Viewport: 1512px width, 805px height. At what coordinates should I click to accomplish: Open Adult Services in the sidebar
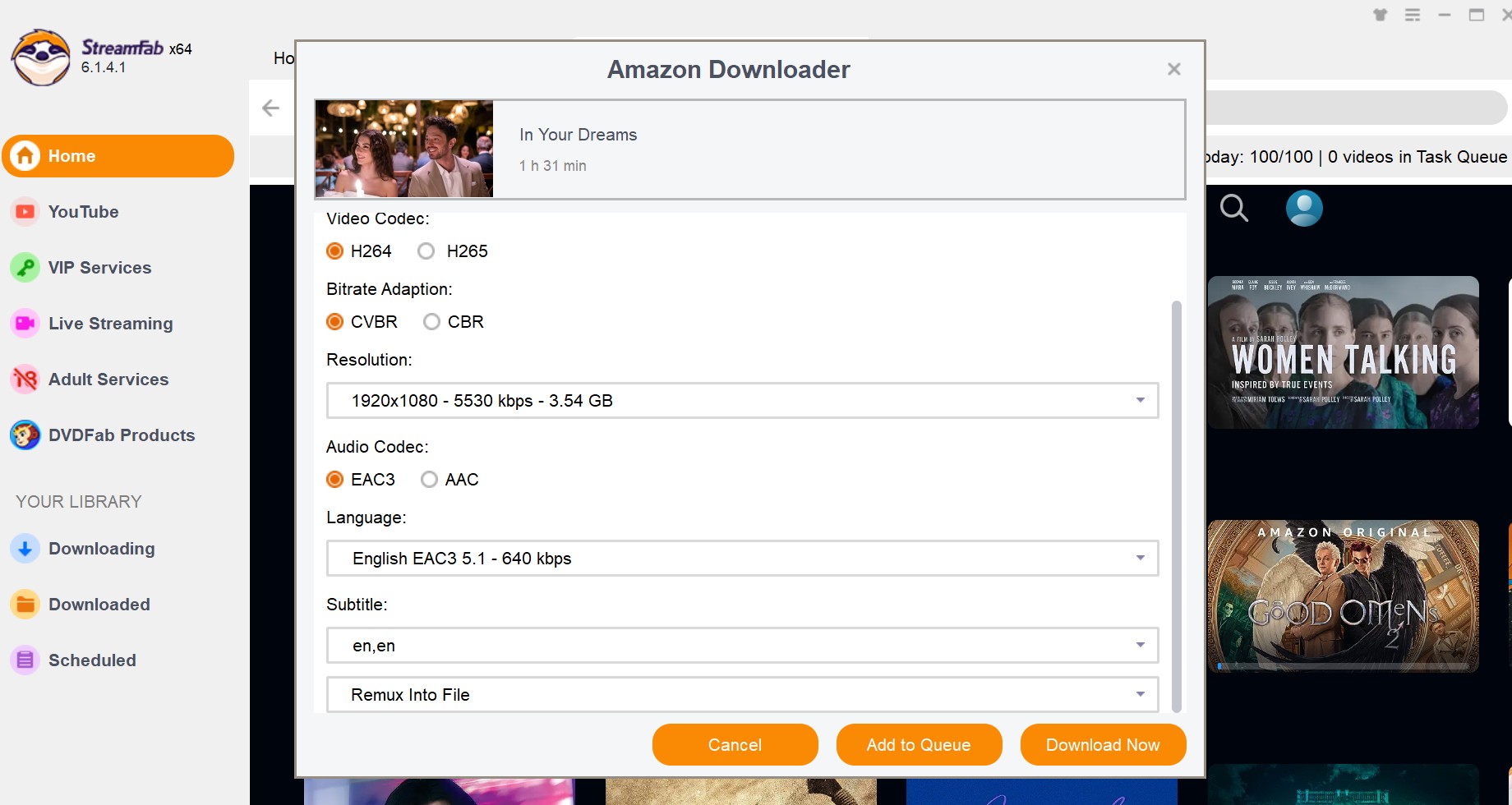click(108, 379)
